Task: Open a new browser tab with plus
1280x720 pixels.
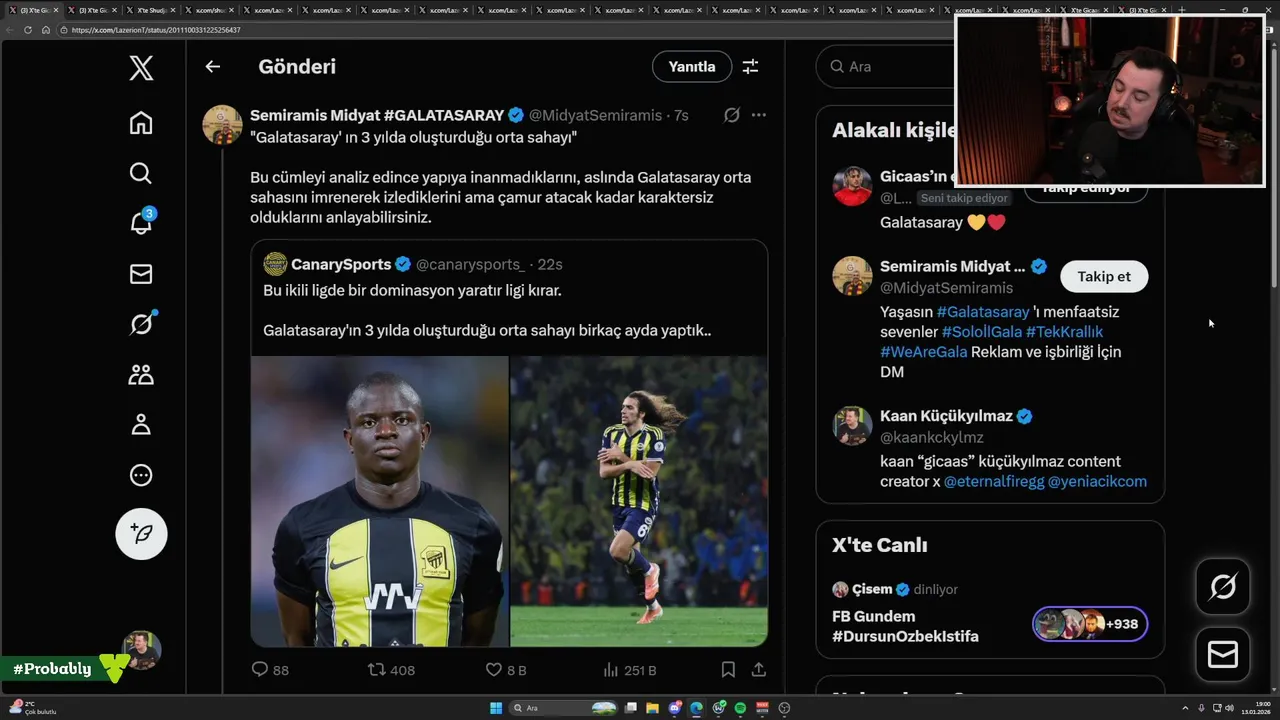Action: coord(1181,10)
